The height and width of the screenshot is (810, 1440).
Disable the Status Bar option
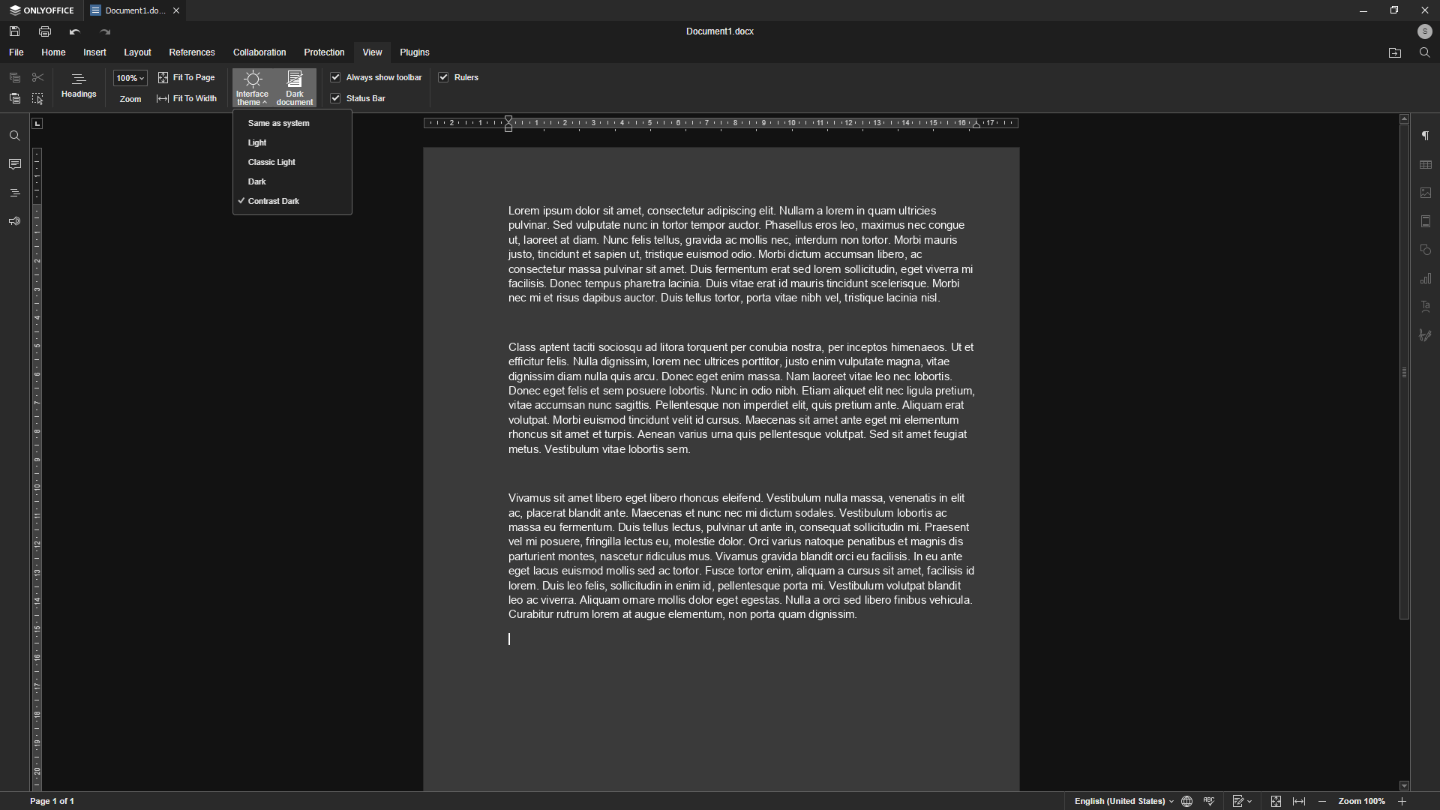point(336,98)
